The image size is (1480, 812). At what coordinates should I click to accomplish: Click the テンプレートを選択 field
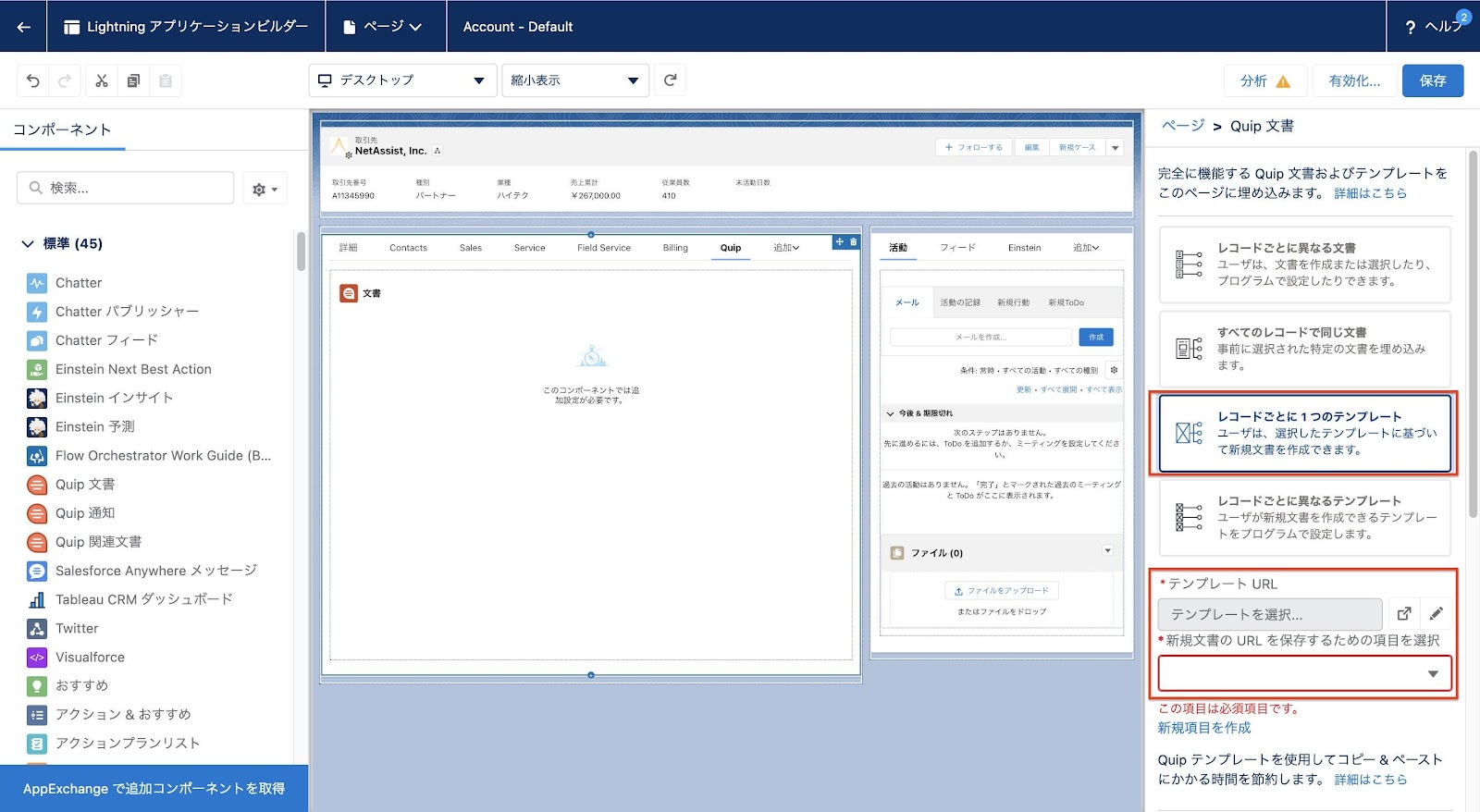point(1270,614)
